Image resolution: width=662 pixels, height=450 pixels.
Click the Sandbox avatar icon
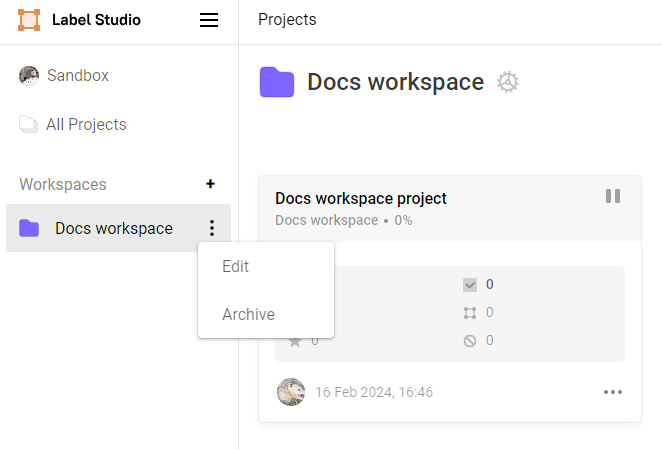[x=29, y=76]
